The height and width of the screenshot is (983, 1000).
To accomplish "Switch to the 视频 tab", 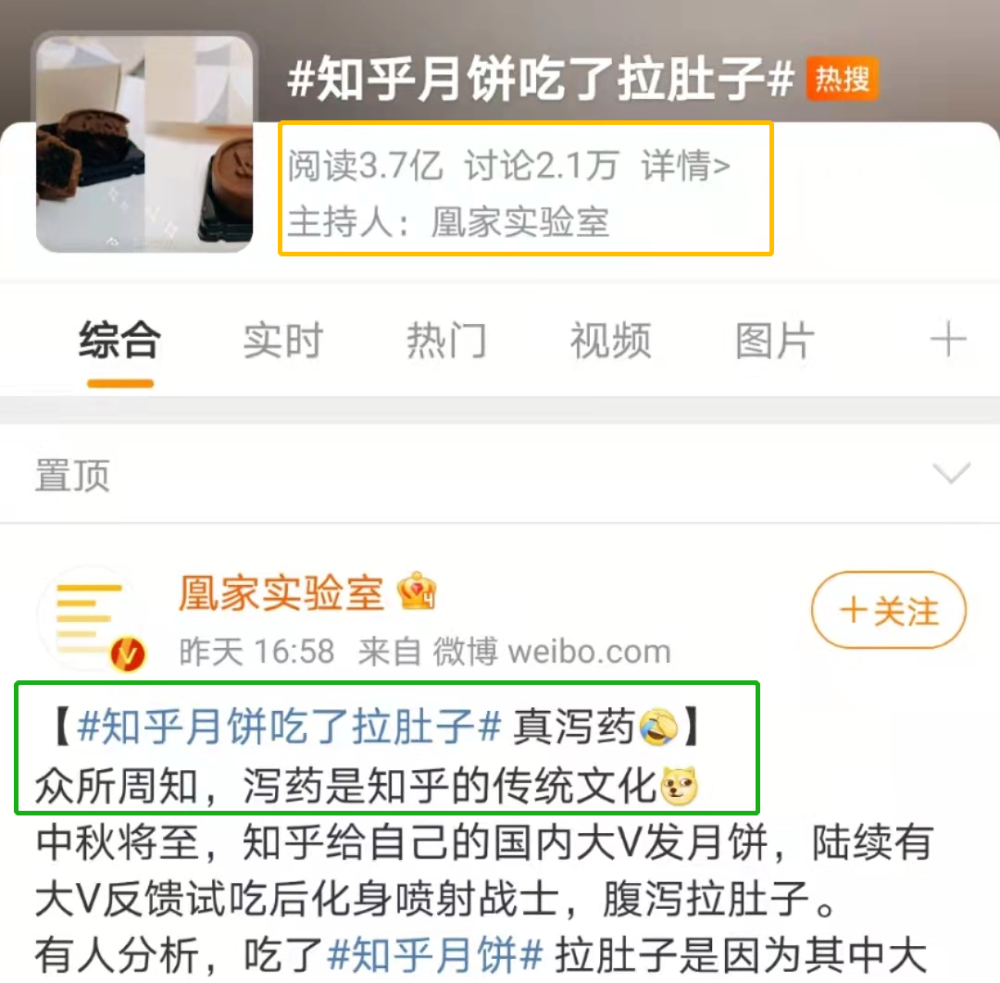I will pyautogui.click(x=610, y=340).
